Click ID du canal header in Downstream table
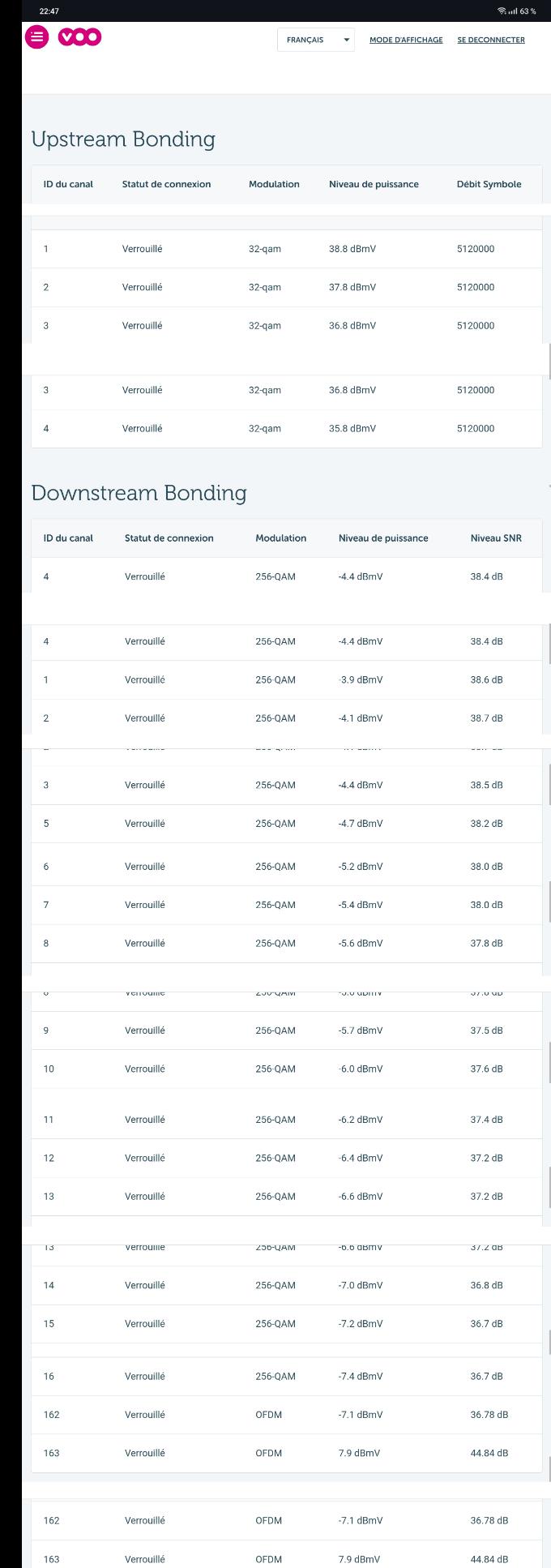 pos(68,538)
